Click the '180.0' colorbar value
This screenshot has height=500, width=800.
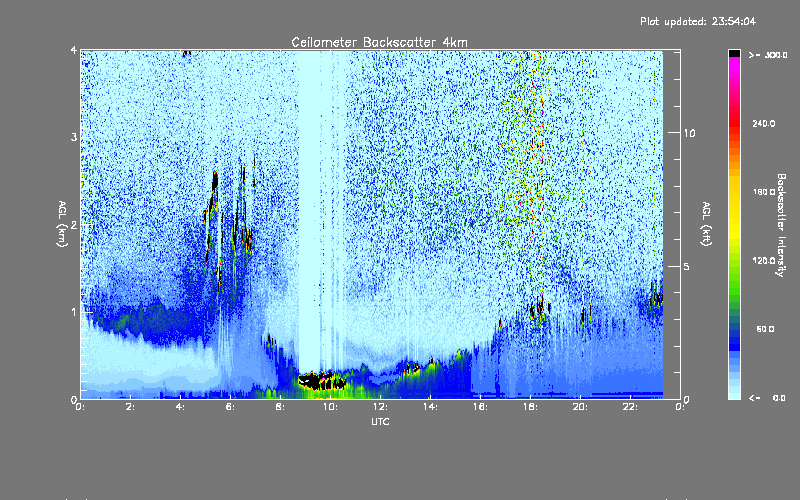click(x=764, y=192)
